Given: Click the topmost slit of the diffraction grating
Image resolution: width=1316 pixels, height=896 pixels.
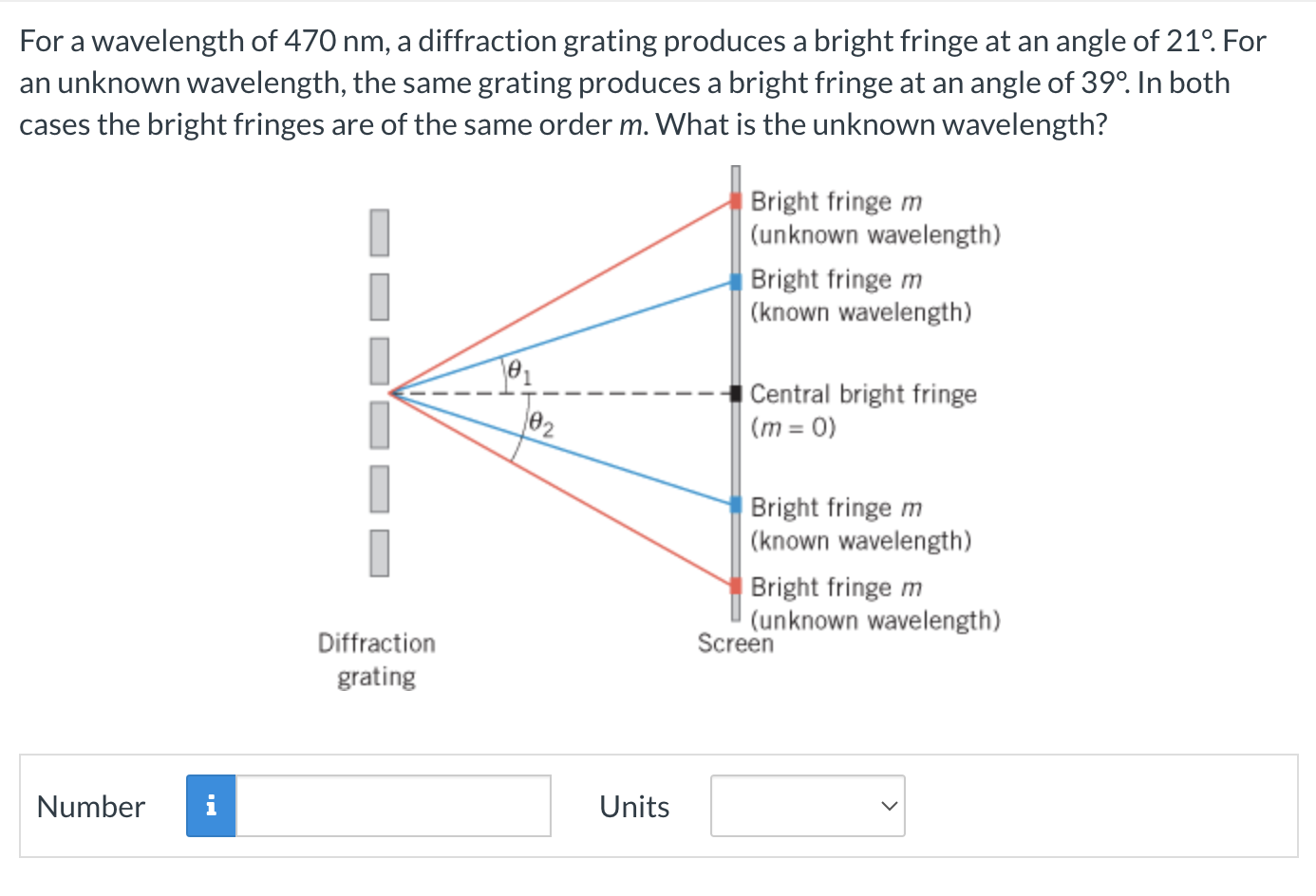Looking at the screenshot, I should (379, 233).
